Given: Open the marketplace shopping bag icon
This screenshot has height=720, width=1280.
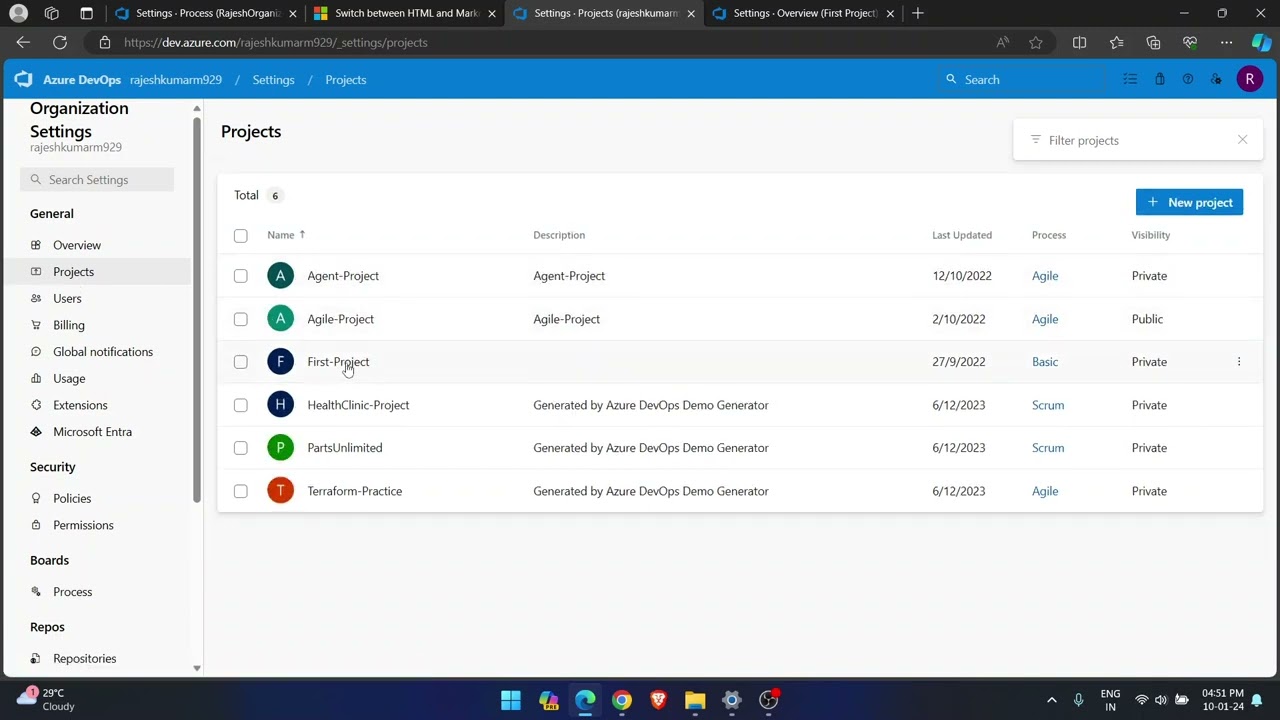Looking at the screenshot, I should 1159,79.
